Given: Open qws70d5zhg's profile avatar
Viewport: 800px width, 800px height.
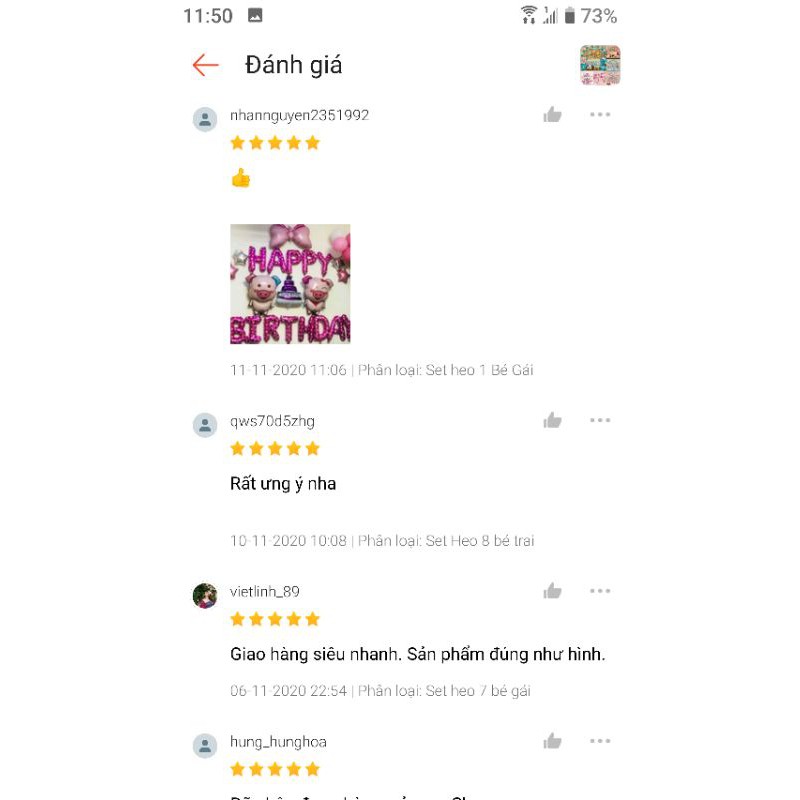Looking at the screenshot, I should coord(205,425).
